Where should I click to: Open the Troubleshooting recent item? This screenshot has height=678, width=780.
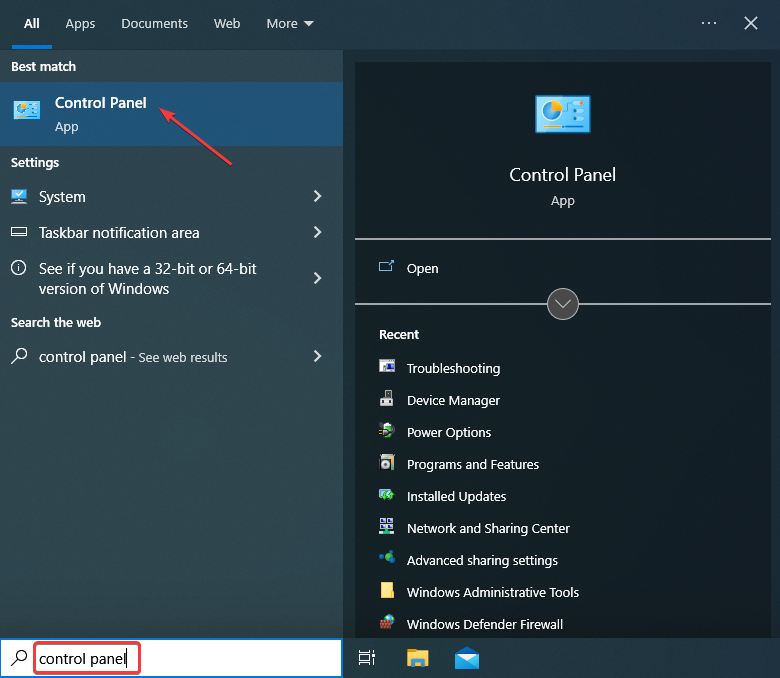point(453,368)
